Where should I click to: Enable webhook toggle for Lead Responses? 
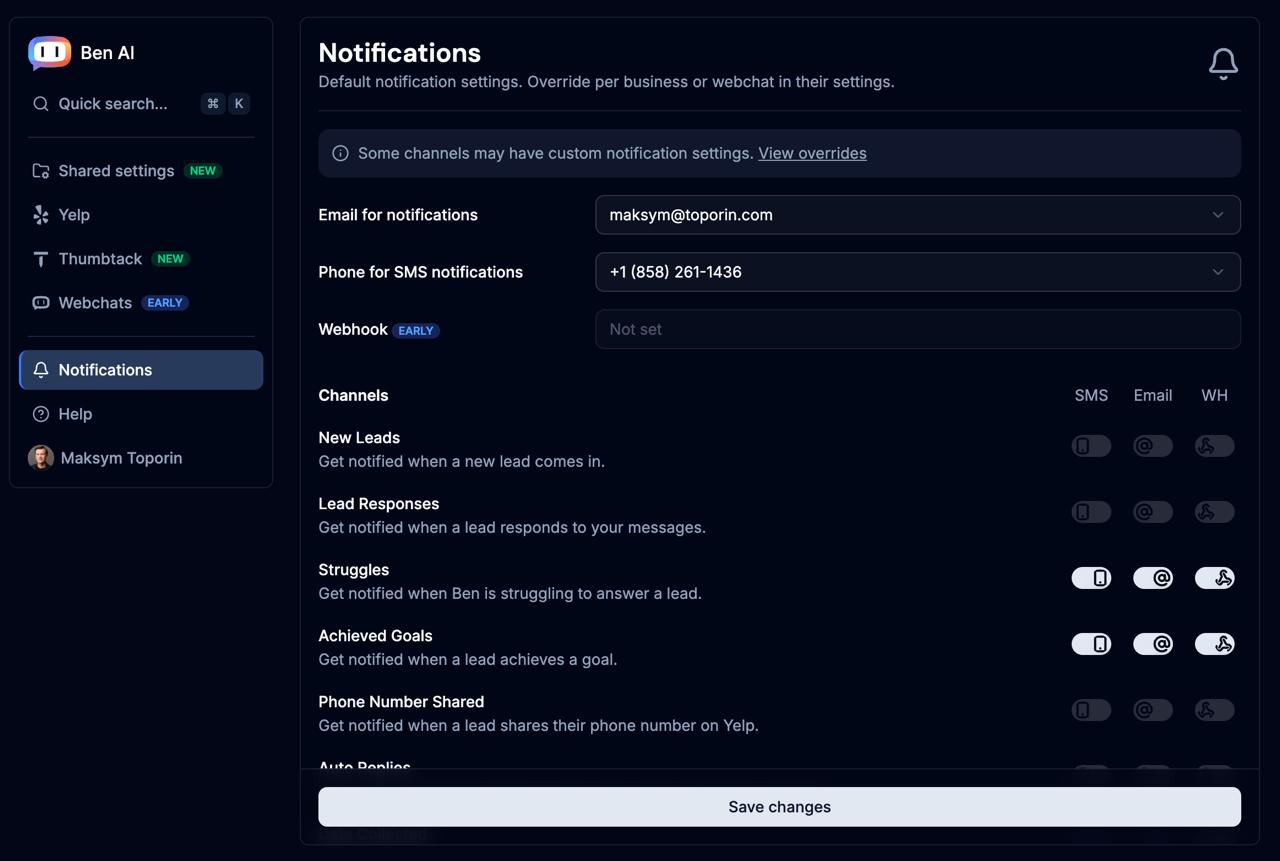1215,512
